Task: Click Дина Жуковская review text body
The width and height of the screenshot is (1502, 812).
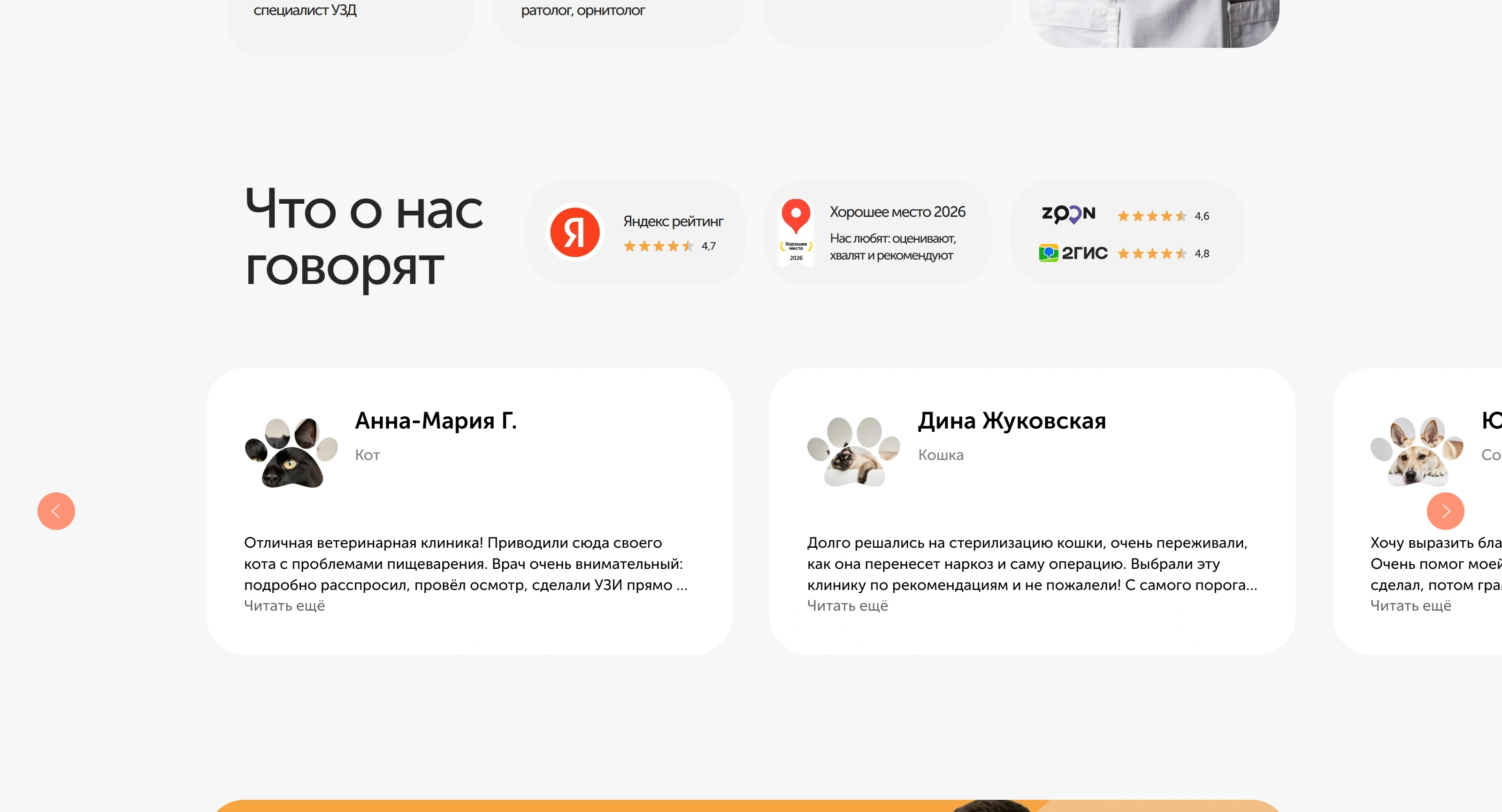Action: 1032,564
